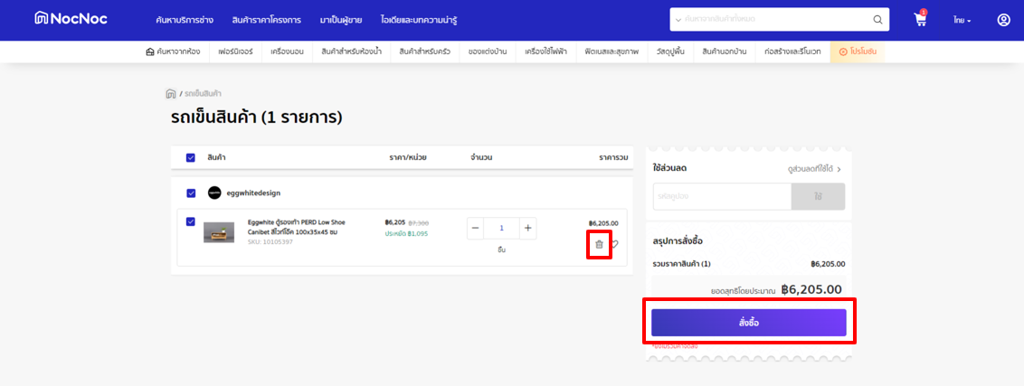
Task: Open ไอเดียและบทความน่ารู้ menu
Action: pos(419,20)
